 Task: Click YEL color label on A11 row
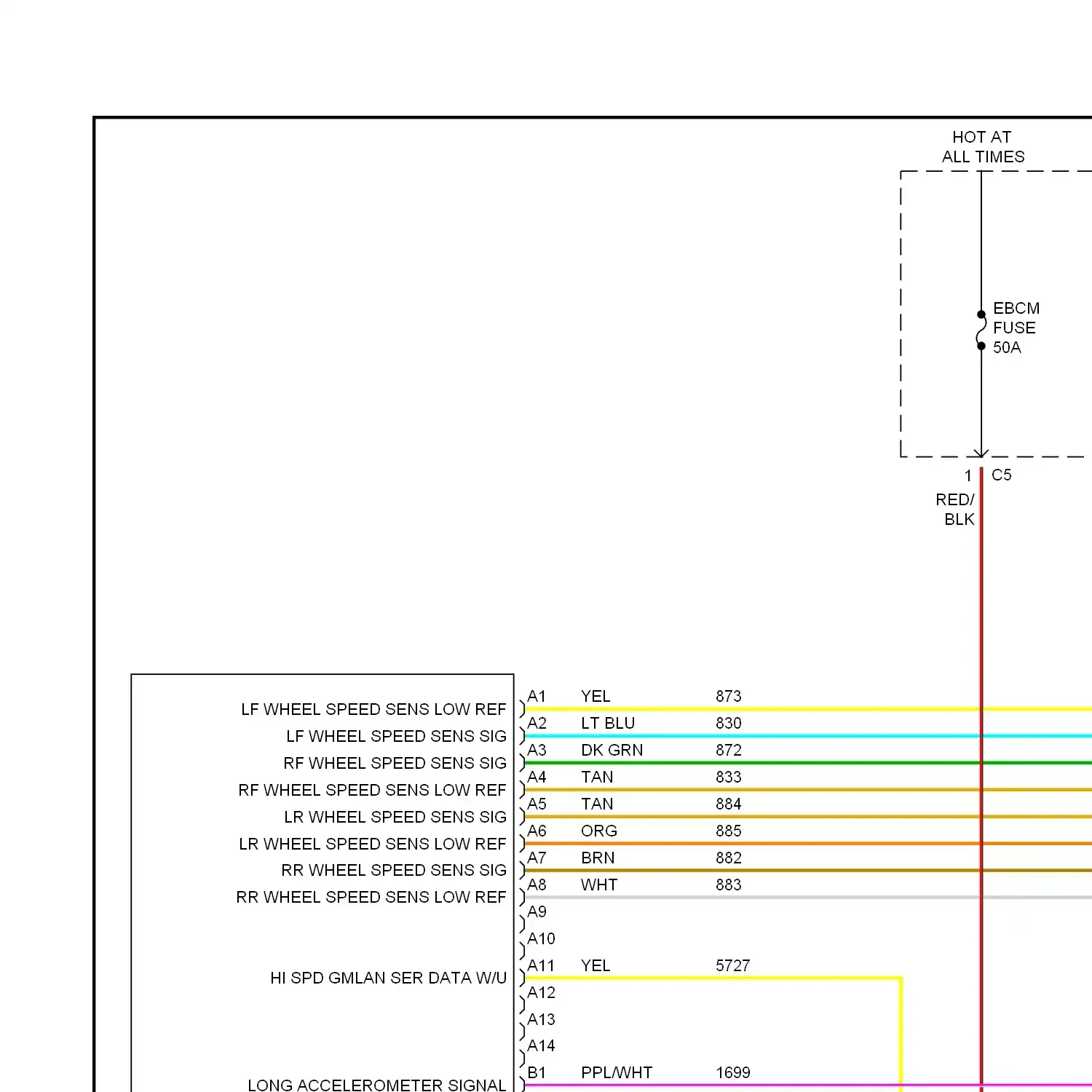pyautogui.click(x=596, y=965)
